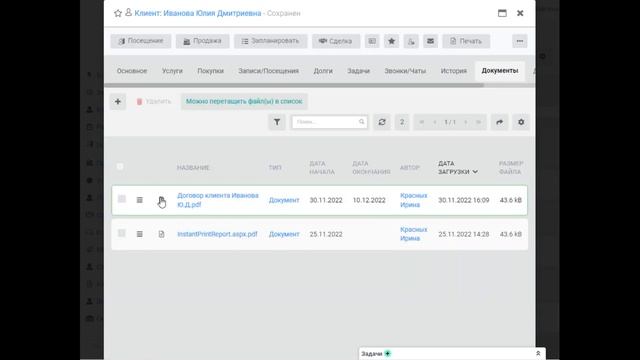Open the Записи/Посещения tab
The image size is (640, 360).
(x=269, y=71)
